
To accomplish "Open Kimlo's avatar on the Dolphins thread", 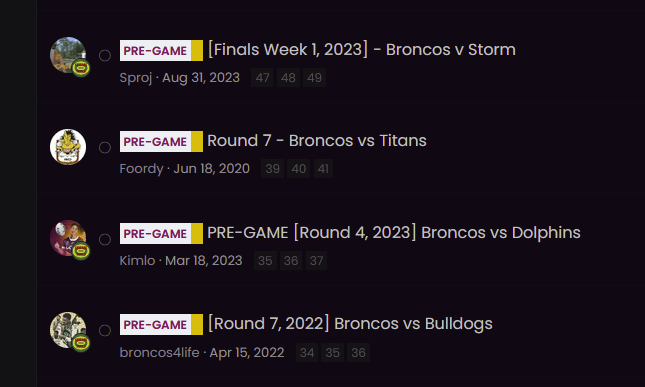I will click(x=68, y=238).
